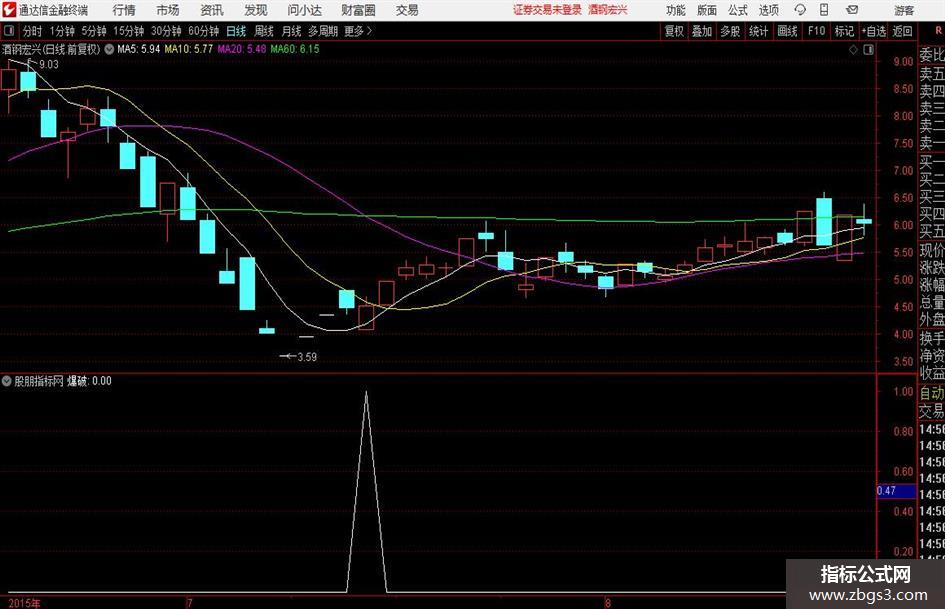Open the mail envelope icon

pyautogui.click(x=852, y=10)
